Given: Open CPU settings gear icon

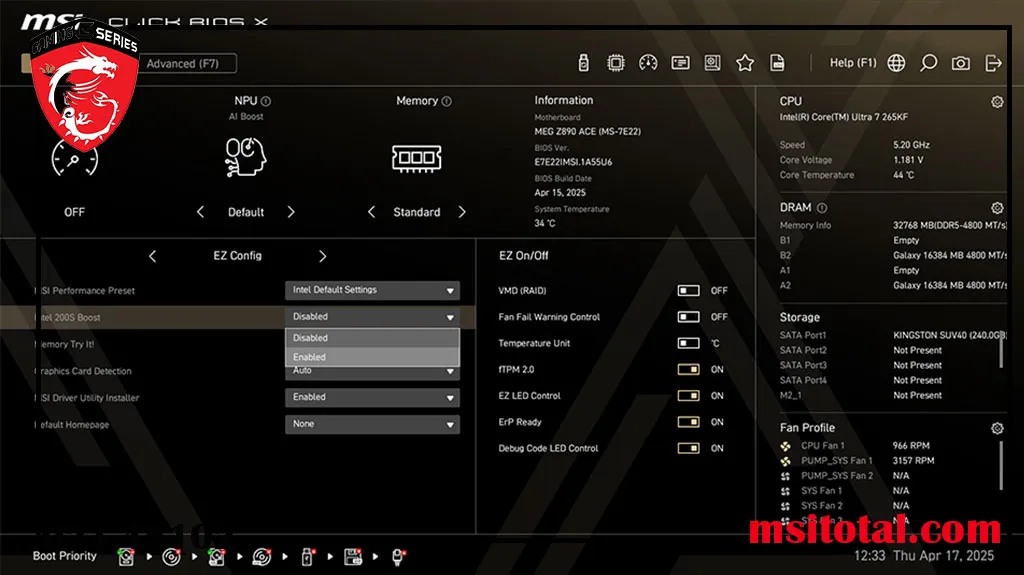Looking at the screenshot, I should coord(997,102).
